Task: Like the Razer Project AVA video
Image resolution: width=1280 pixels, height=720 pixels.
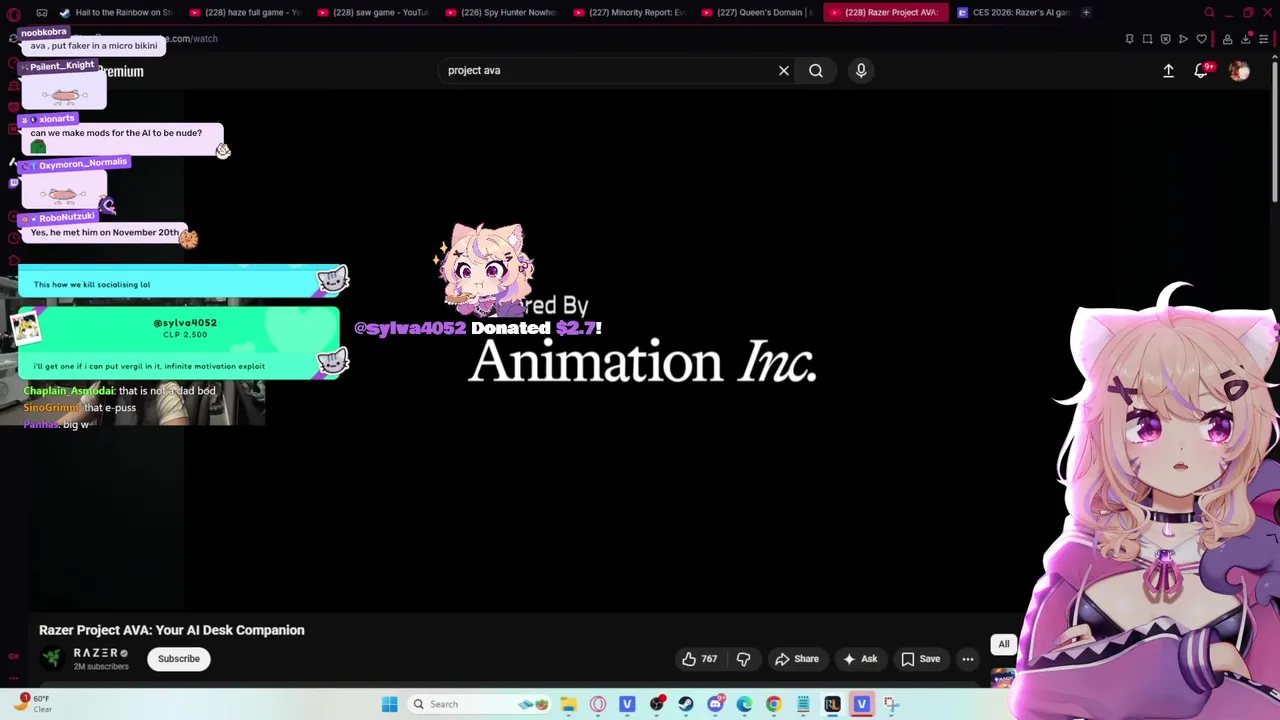Action: (x=699, y=659)
